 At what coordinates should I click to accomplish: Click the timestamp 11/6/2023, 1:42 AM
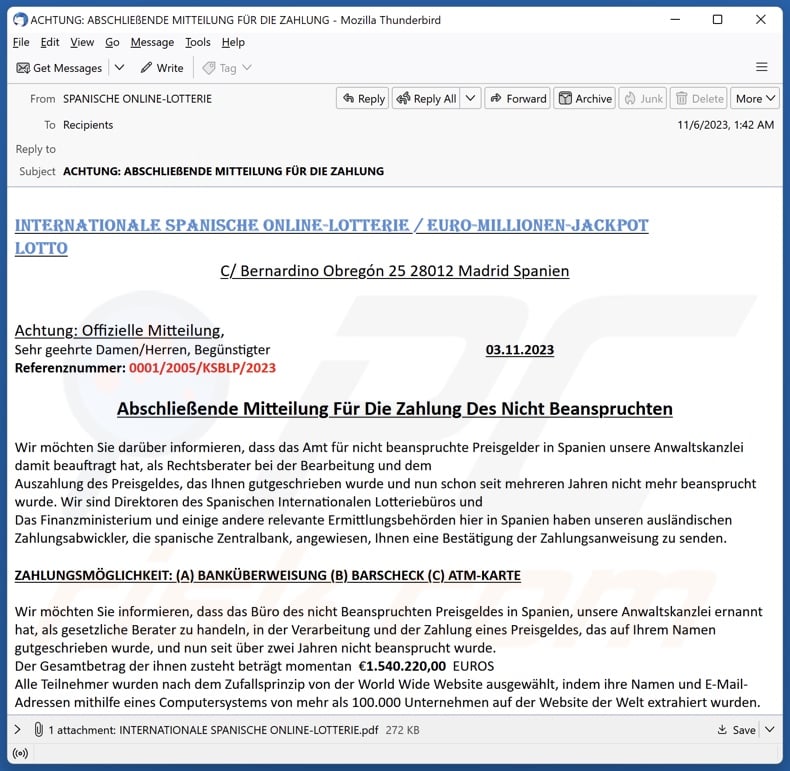(x=726, y=125)
